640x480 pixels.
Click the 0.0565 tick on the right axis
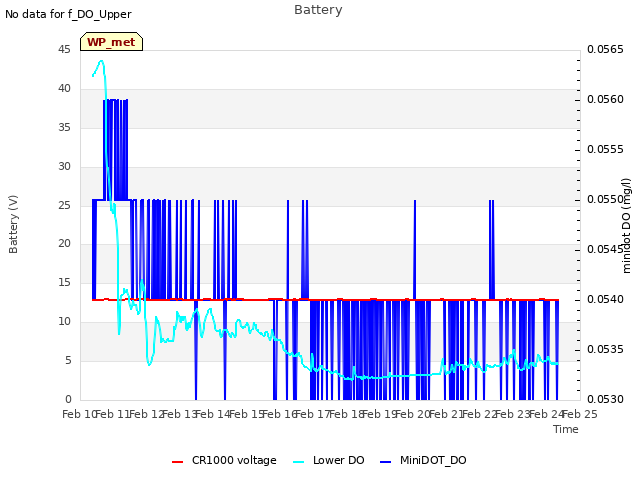[605, 50]
